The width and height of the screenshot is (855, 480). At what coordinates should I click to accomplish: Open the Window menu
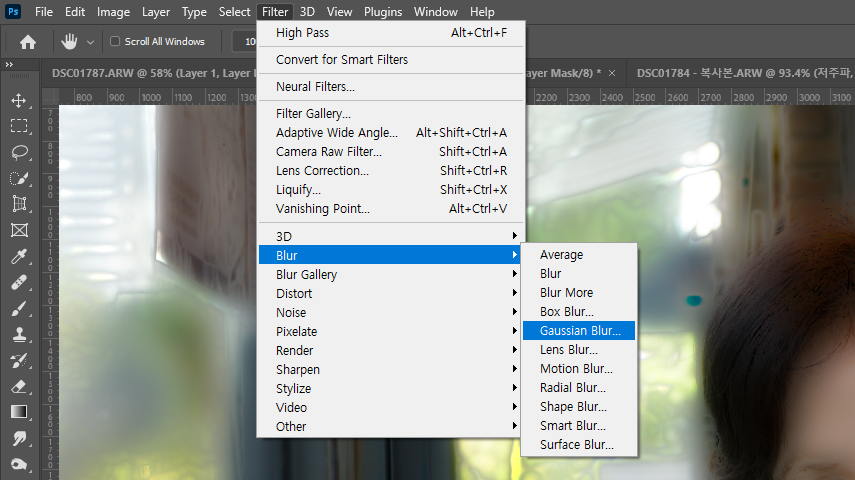(435, 11)
